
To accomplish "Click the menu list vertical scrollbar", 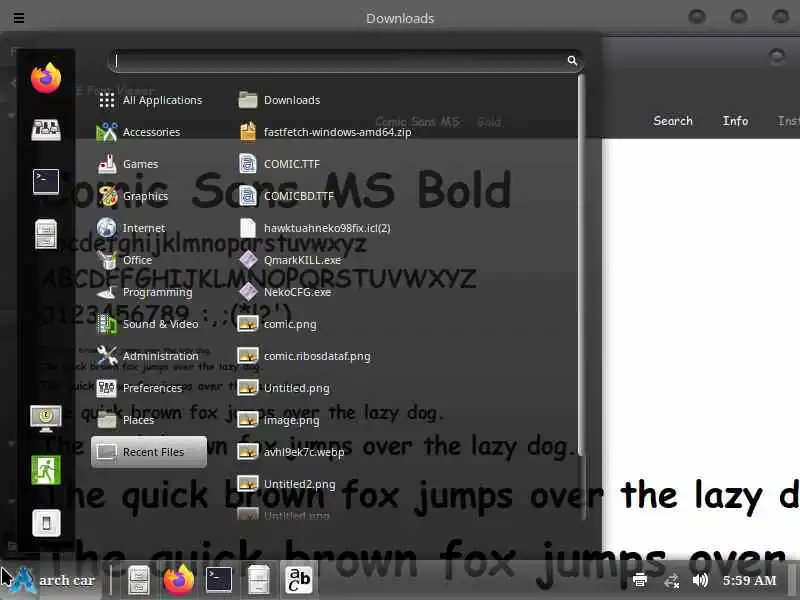I will (581, 265).
